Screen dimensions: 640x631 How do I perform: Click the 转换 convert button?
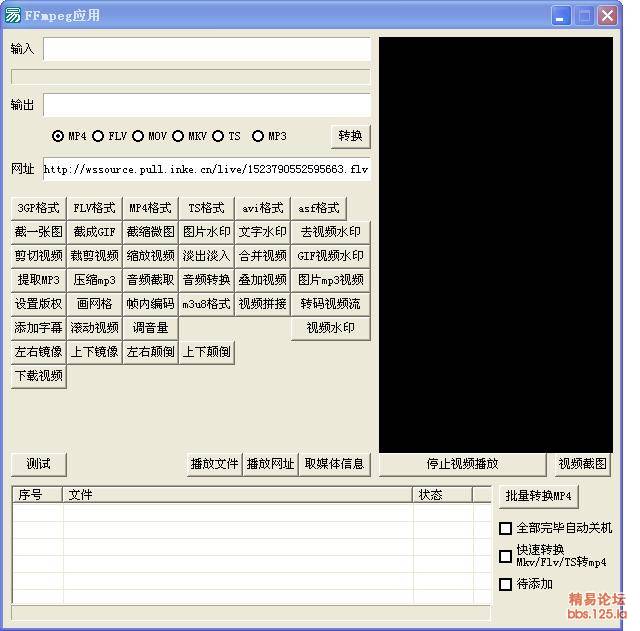click(350, 136)
